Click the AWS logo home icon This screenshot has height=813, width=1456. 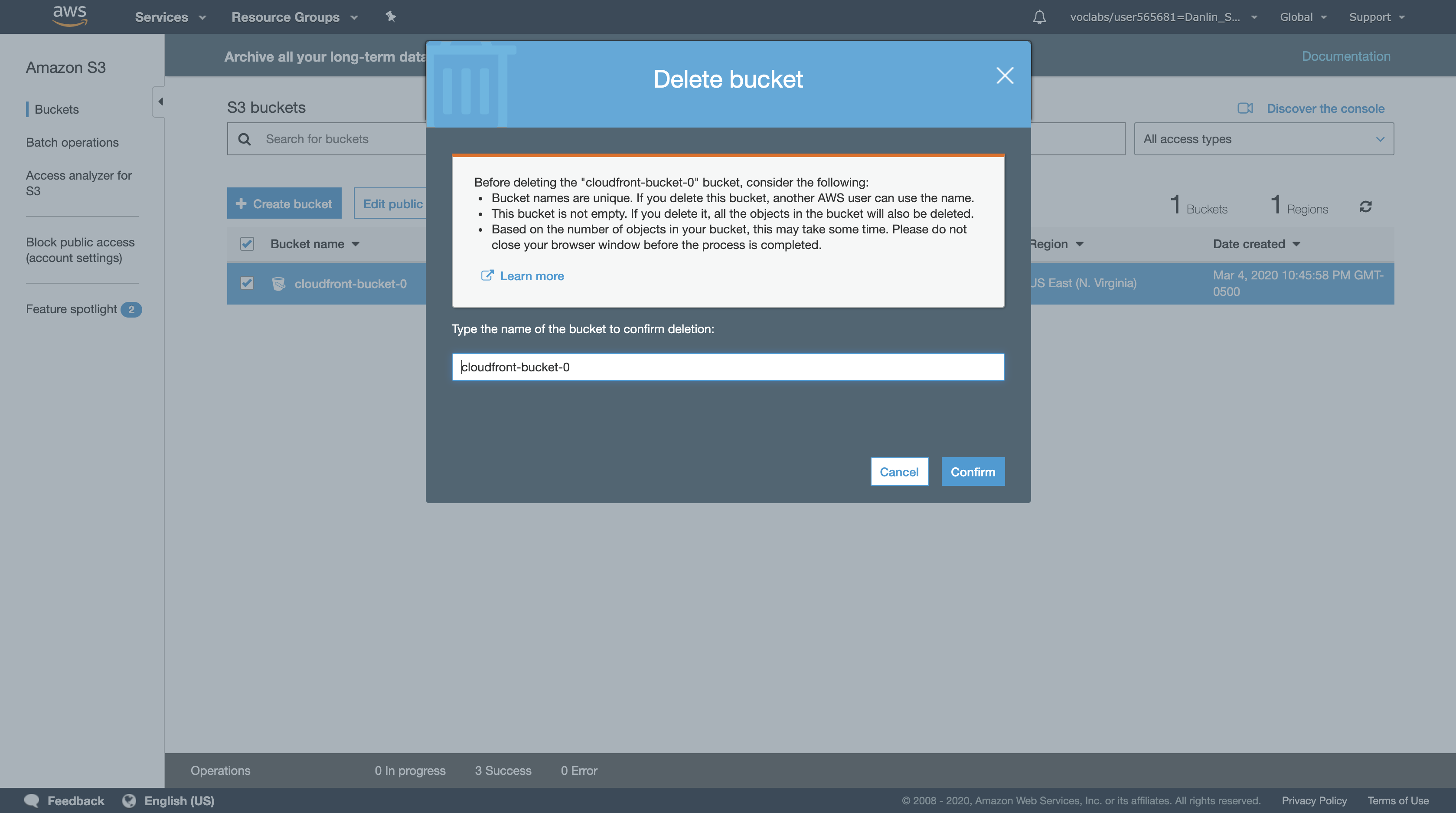coord(69,16)
